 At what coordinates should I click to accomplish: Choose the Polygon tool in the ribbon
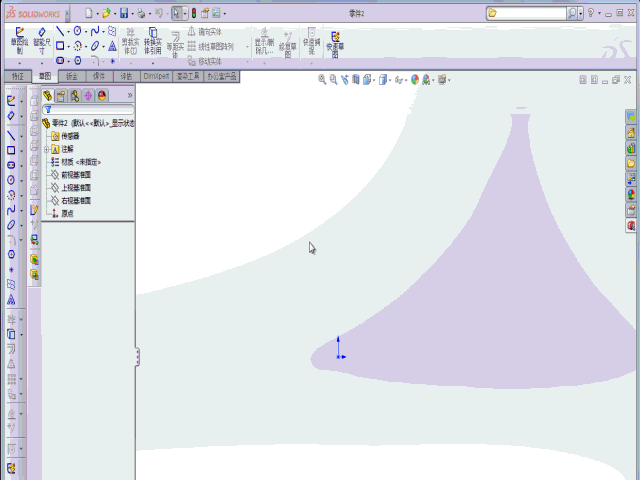pyautogui.click(x=78, y=61)
